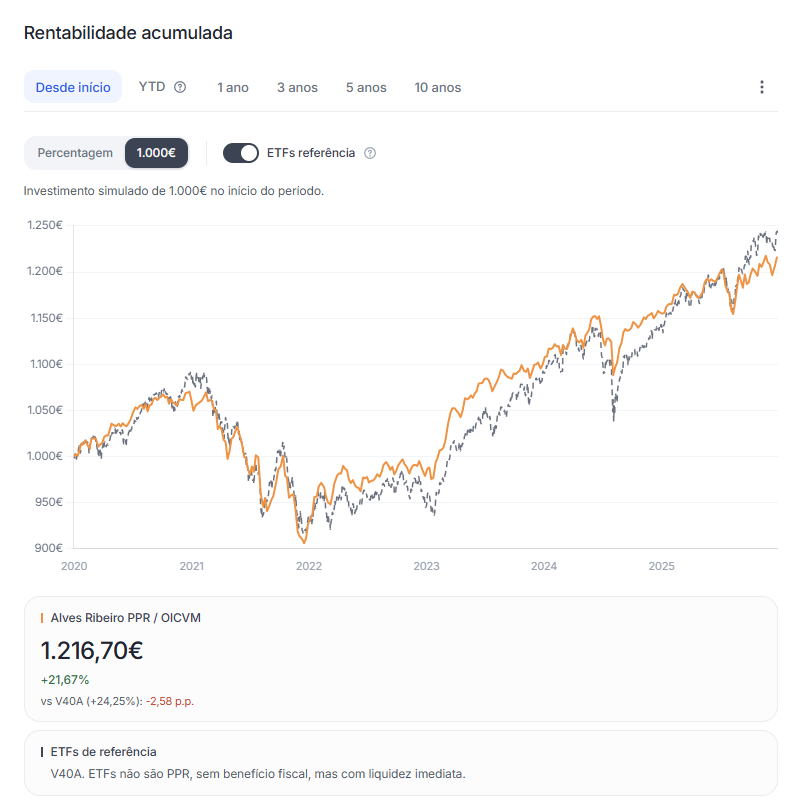Switch display to Percentagem mode
The width and height of the screenshot is (806, 806).
[x=75, y=153]
